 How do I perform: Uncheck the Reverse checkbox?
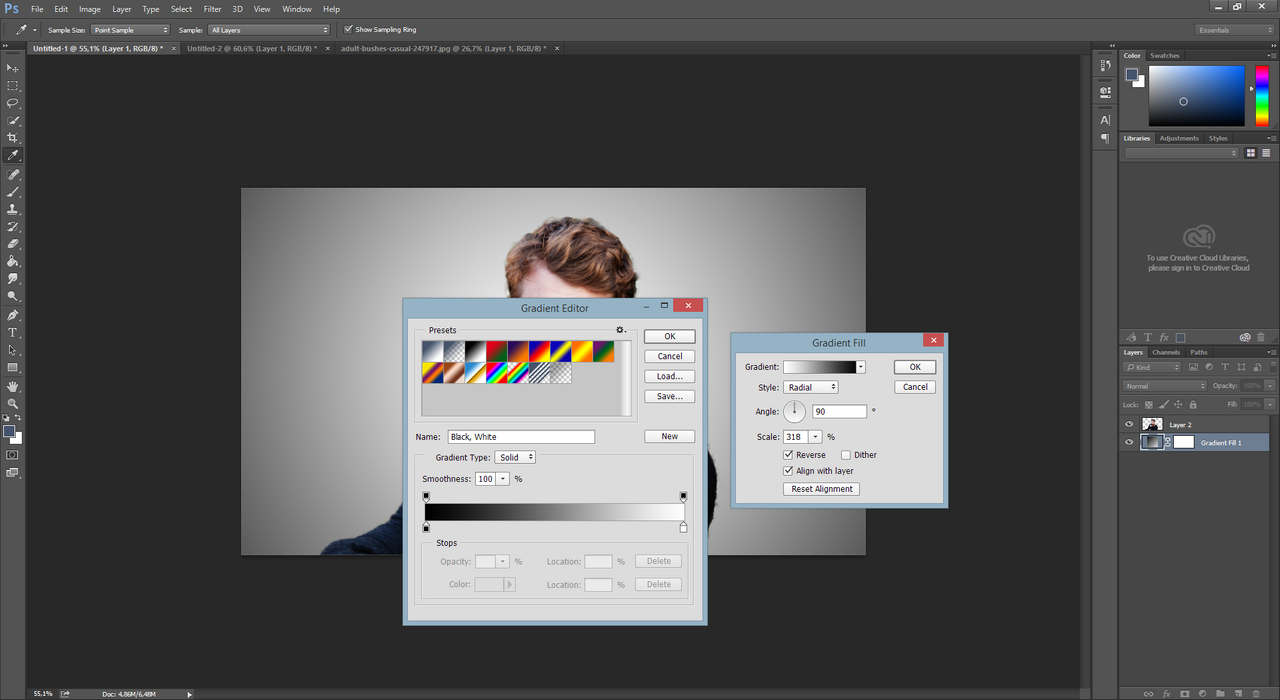789,455
